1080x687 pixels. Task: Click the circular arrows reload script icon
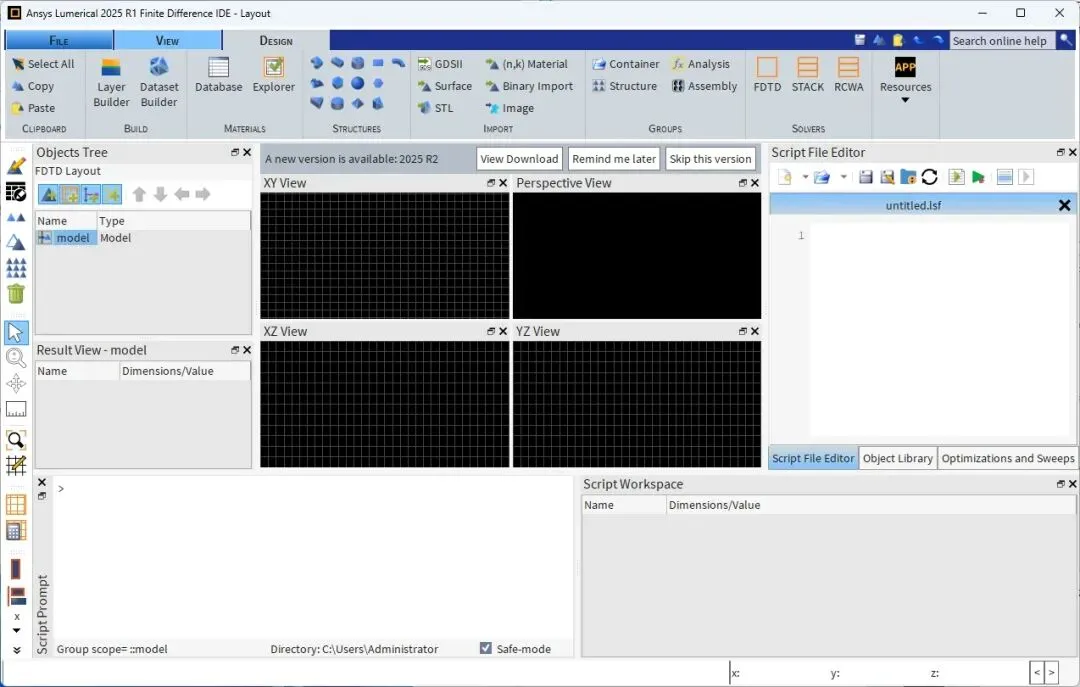(929, 177)
